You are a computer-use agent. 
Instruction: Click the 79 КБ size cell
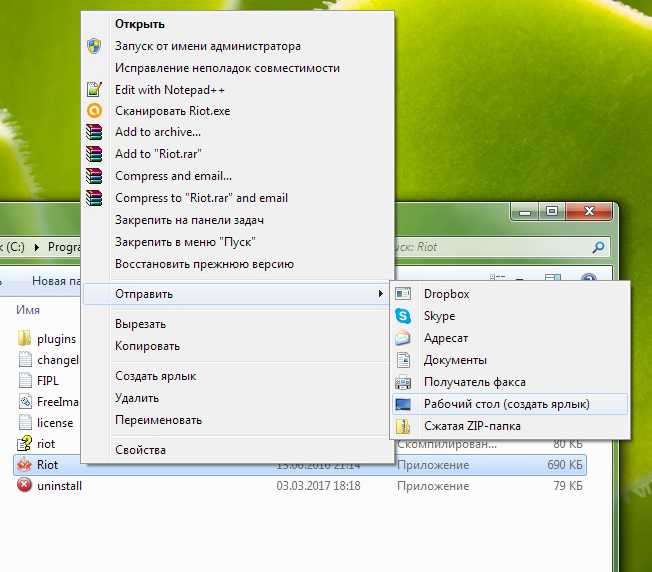pyautogui.click(x=568, y=486)
